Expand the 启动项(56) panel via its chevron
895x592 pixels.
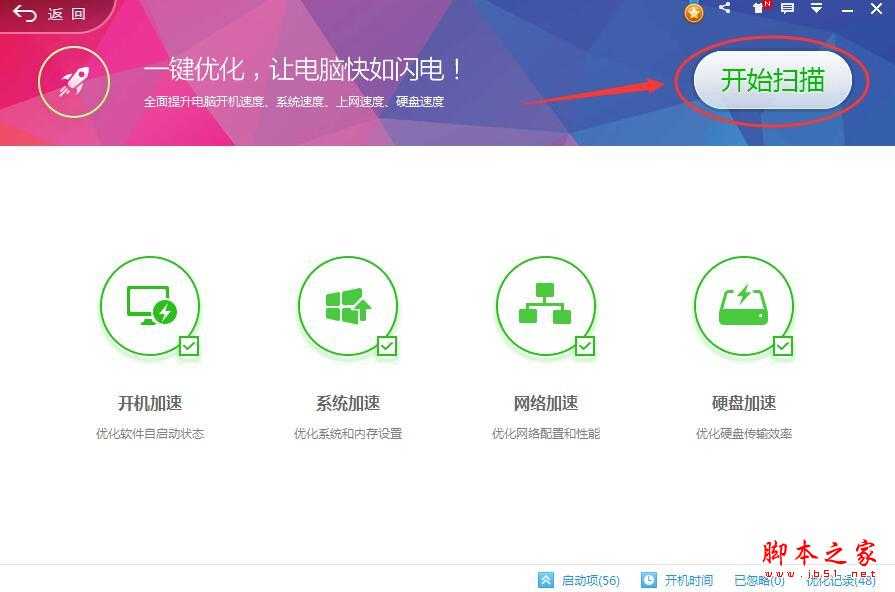pyautogui.click(x=545, y=579)
